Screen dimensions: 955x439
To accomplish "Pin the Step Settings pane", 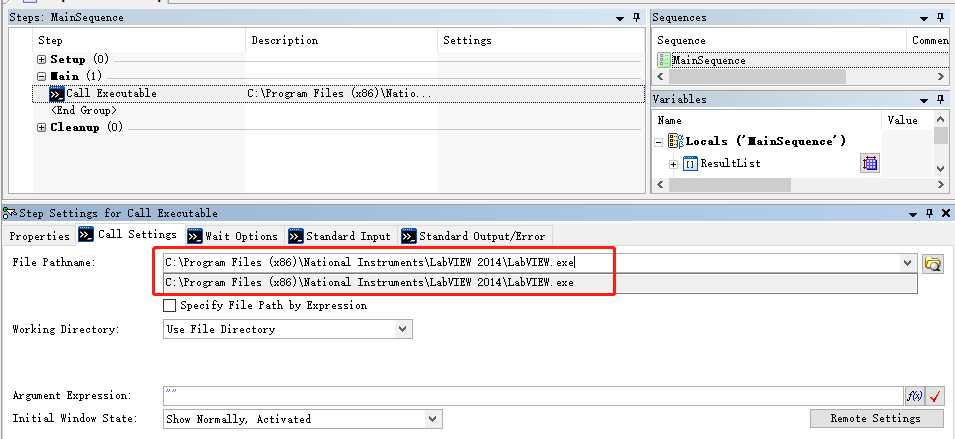I will 929,213.
